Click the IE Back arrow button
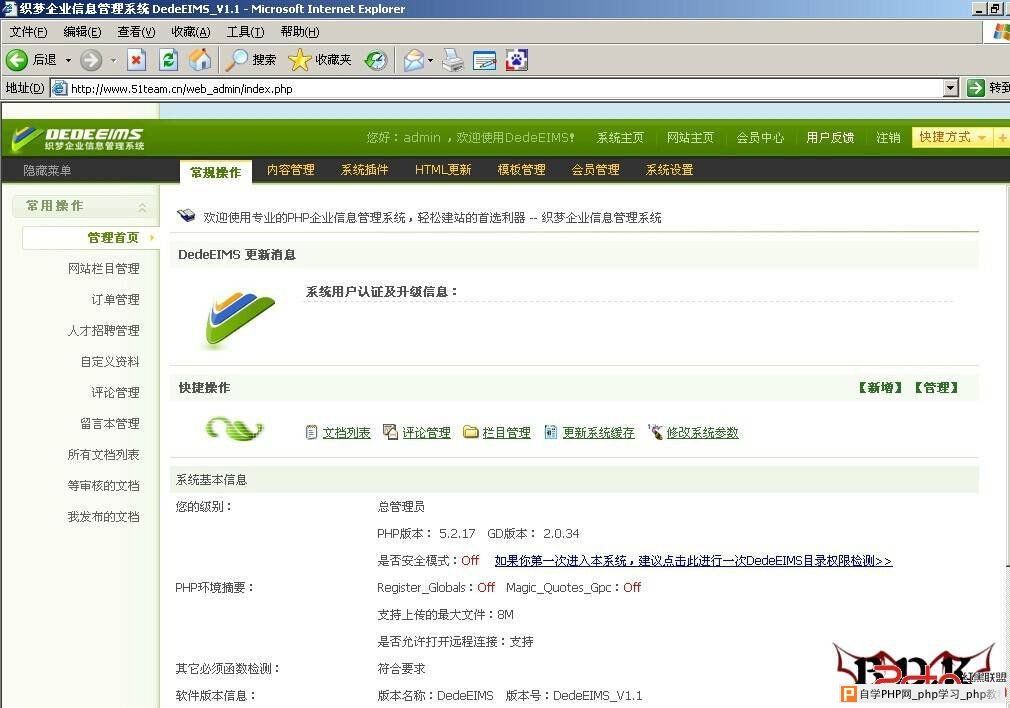1010x708 pixels. pyautogui.click(x=17, y=60)
